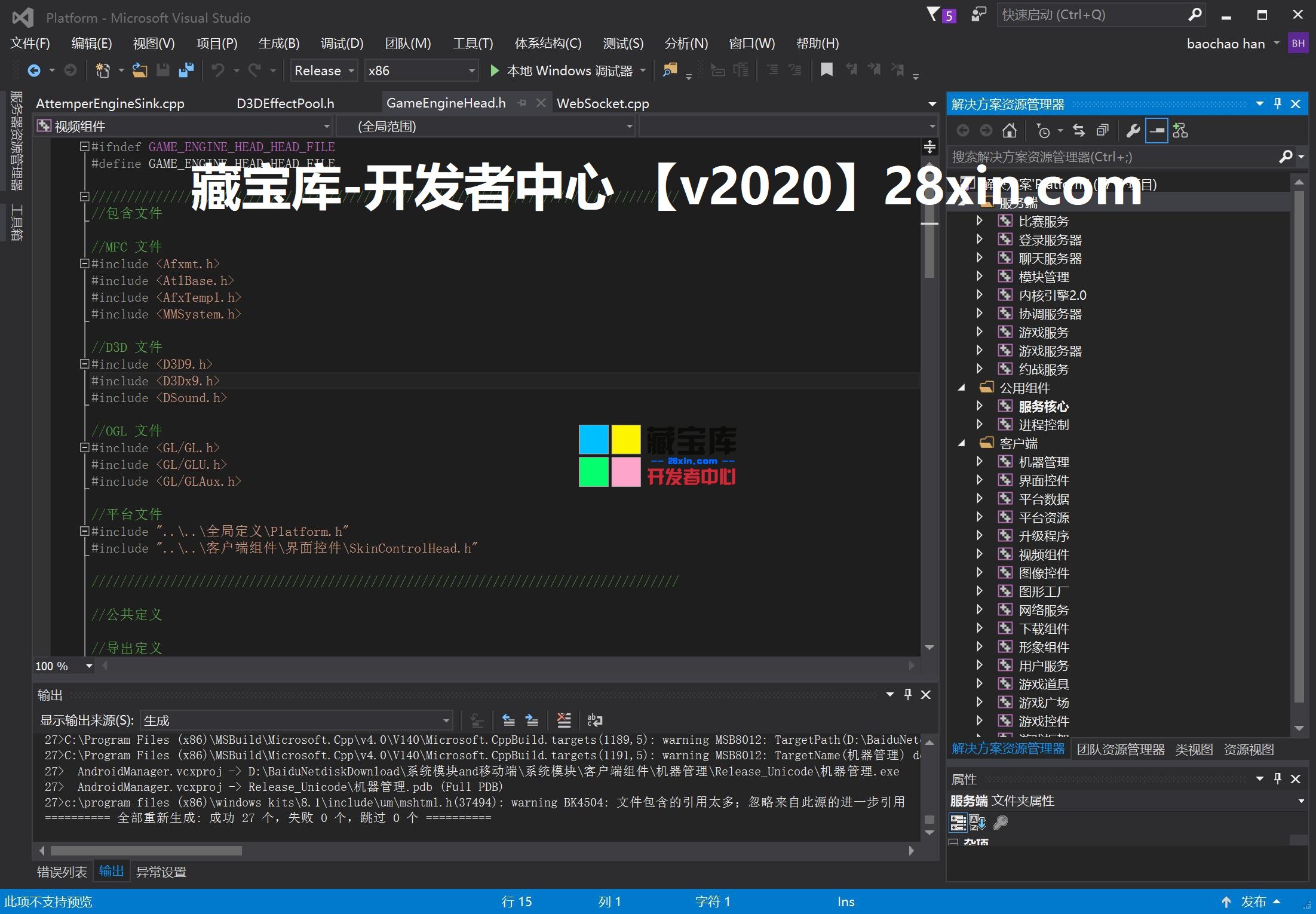
Task: Navigate backward with the blue back arrow
Action: [x=34, y=70]
